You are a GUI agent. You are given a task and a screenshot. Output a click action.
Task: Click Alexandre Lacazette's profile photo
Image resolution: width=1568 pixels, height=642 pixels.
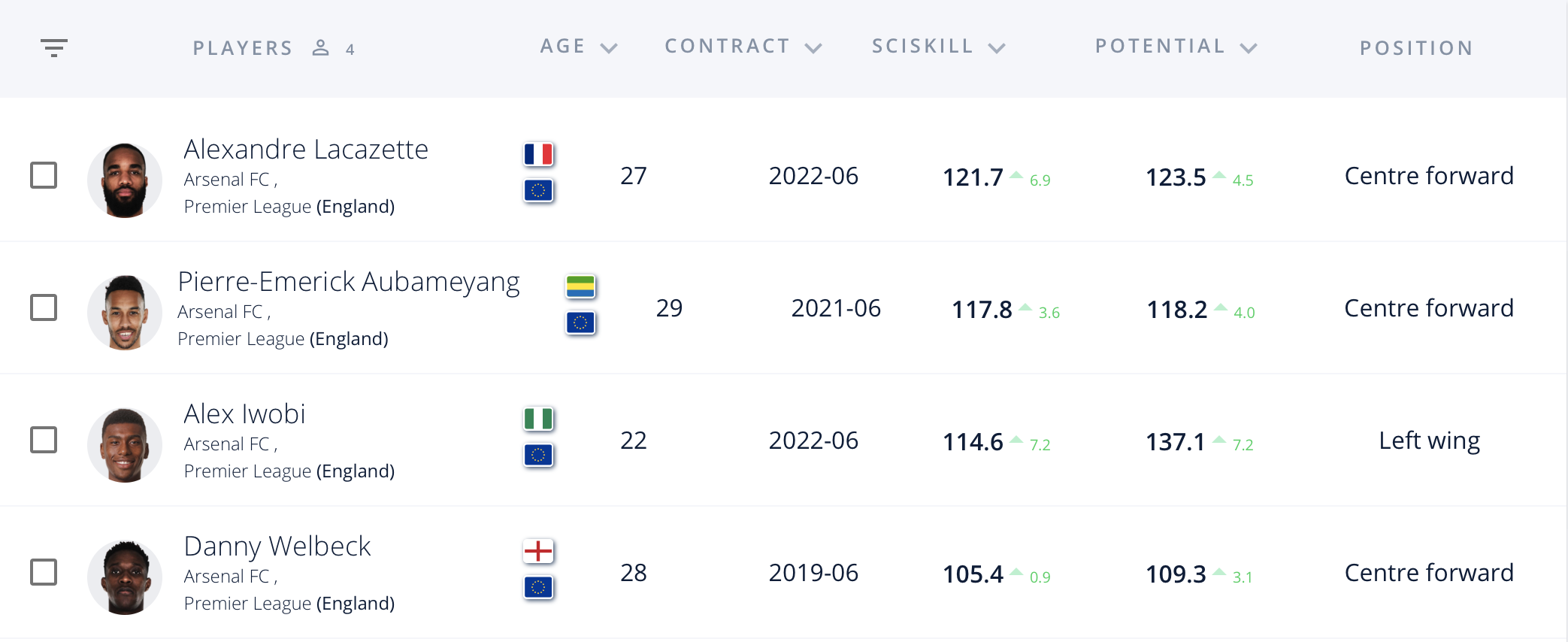(x=125, y=180)
